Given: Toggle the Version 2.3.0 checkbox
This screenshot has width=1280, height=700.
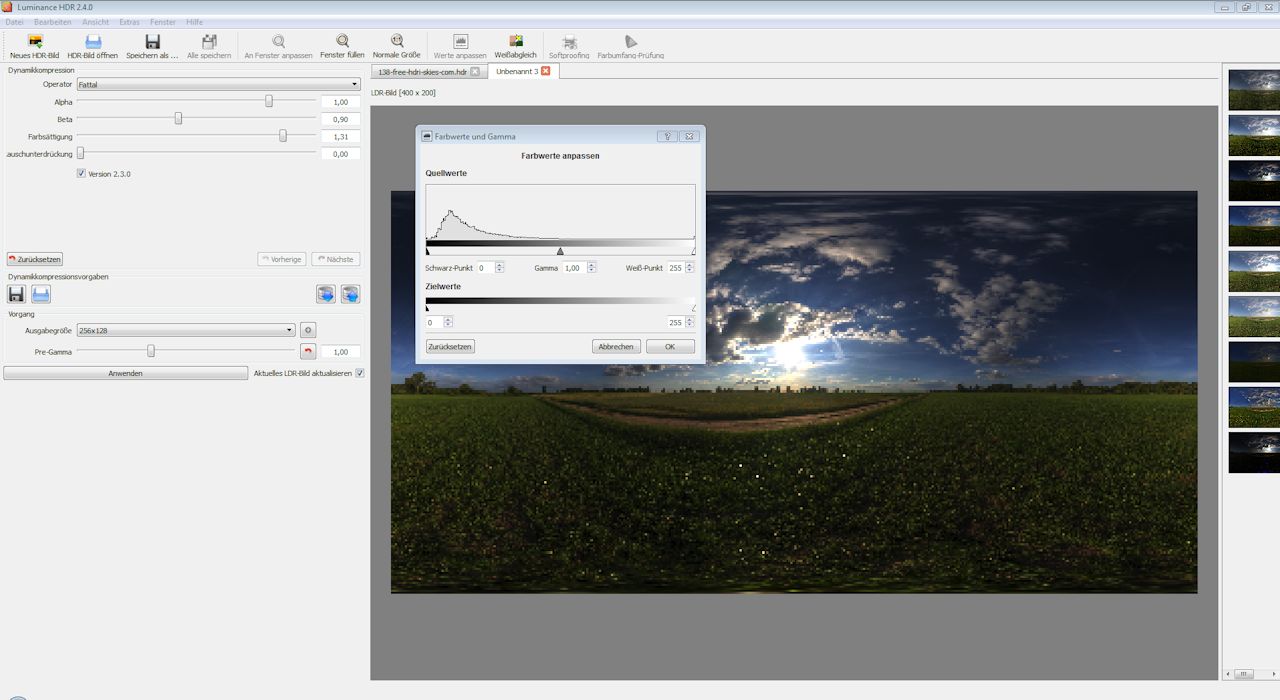Looking at the screenshot, I should pos(81,174).
